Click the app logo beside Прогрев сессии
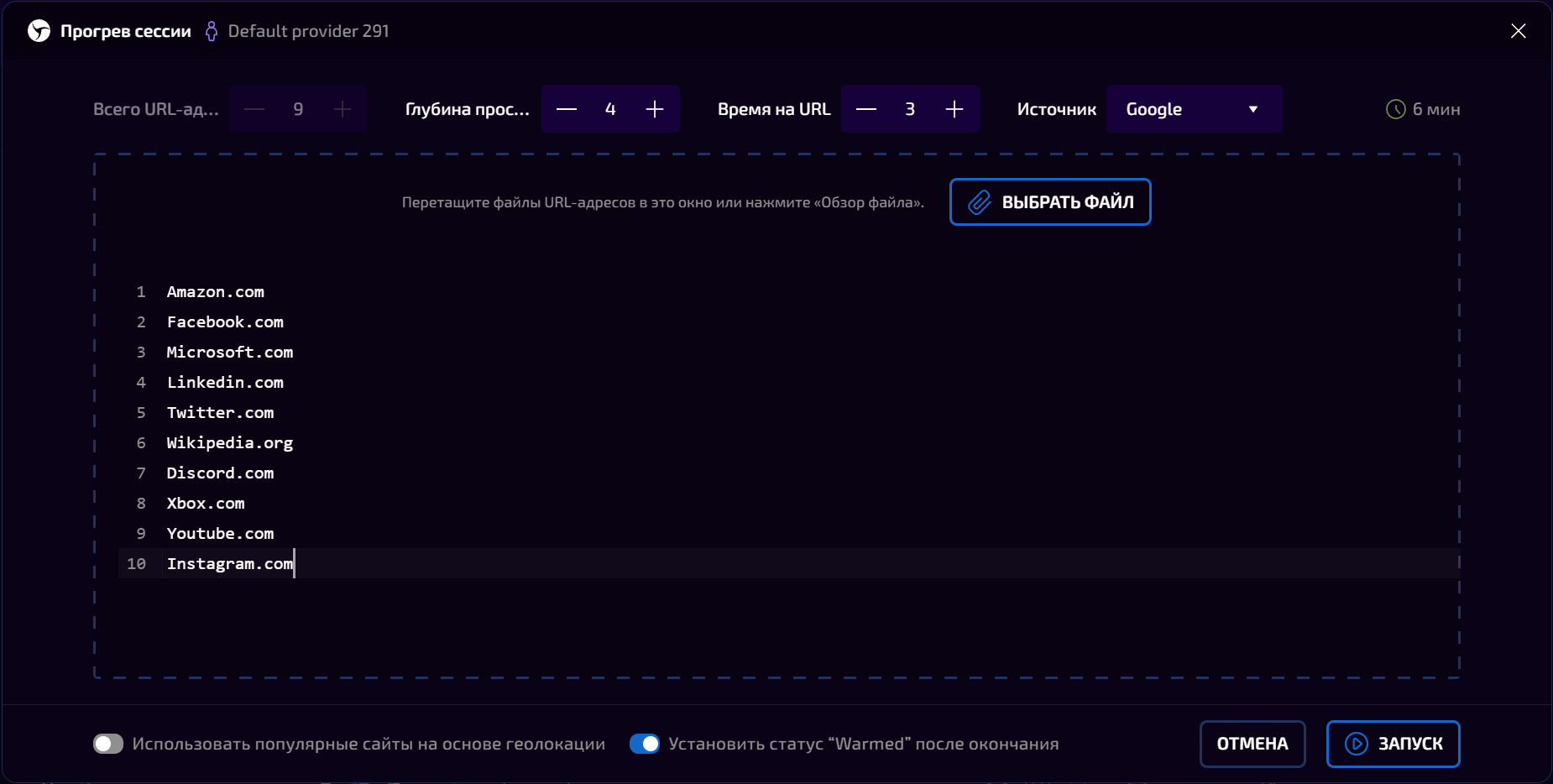Screen dimensions: 1553x784 point(39,31)
